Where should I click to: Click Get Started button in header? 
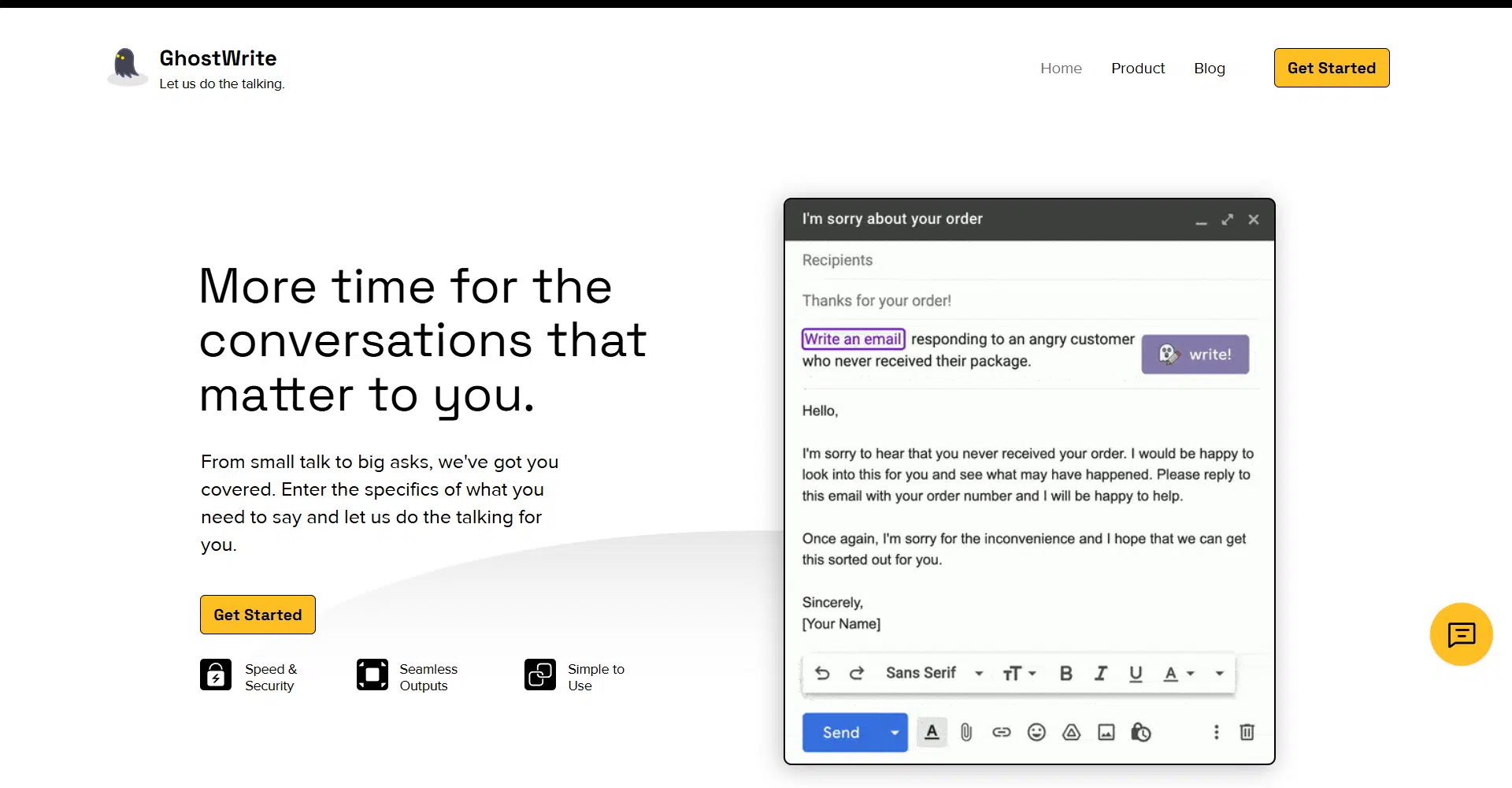coord(1331,69)
